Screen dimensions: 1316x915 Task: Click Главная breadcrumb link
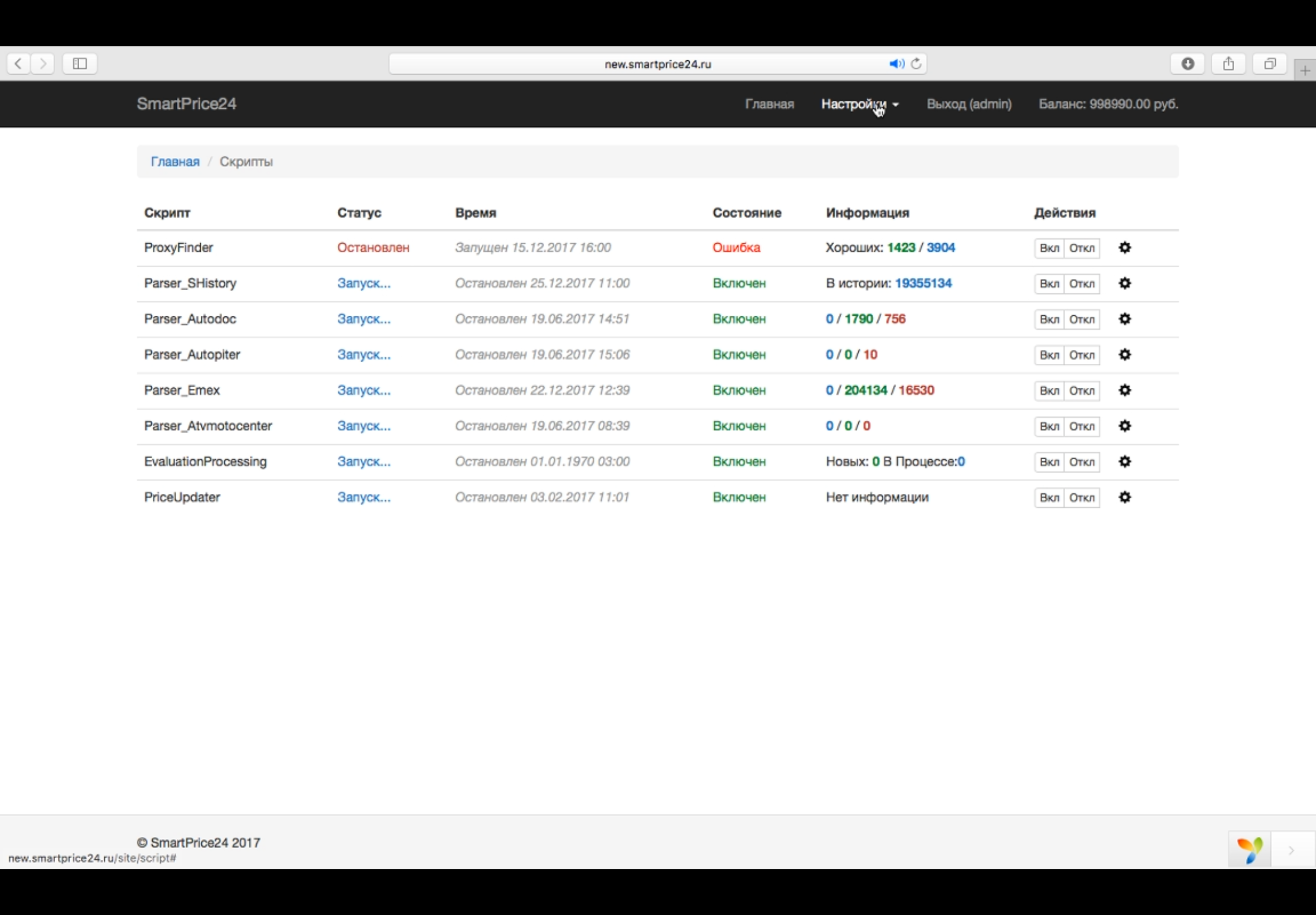pyautogui.click(x=175, y=162)
